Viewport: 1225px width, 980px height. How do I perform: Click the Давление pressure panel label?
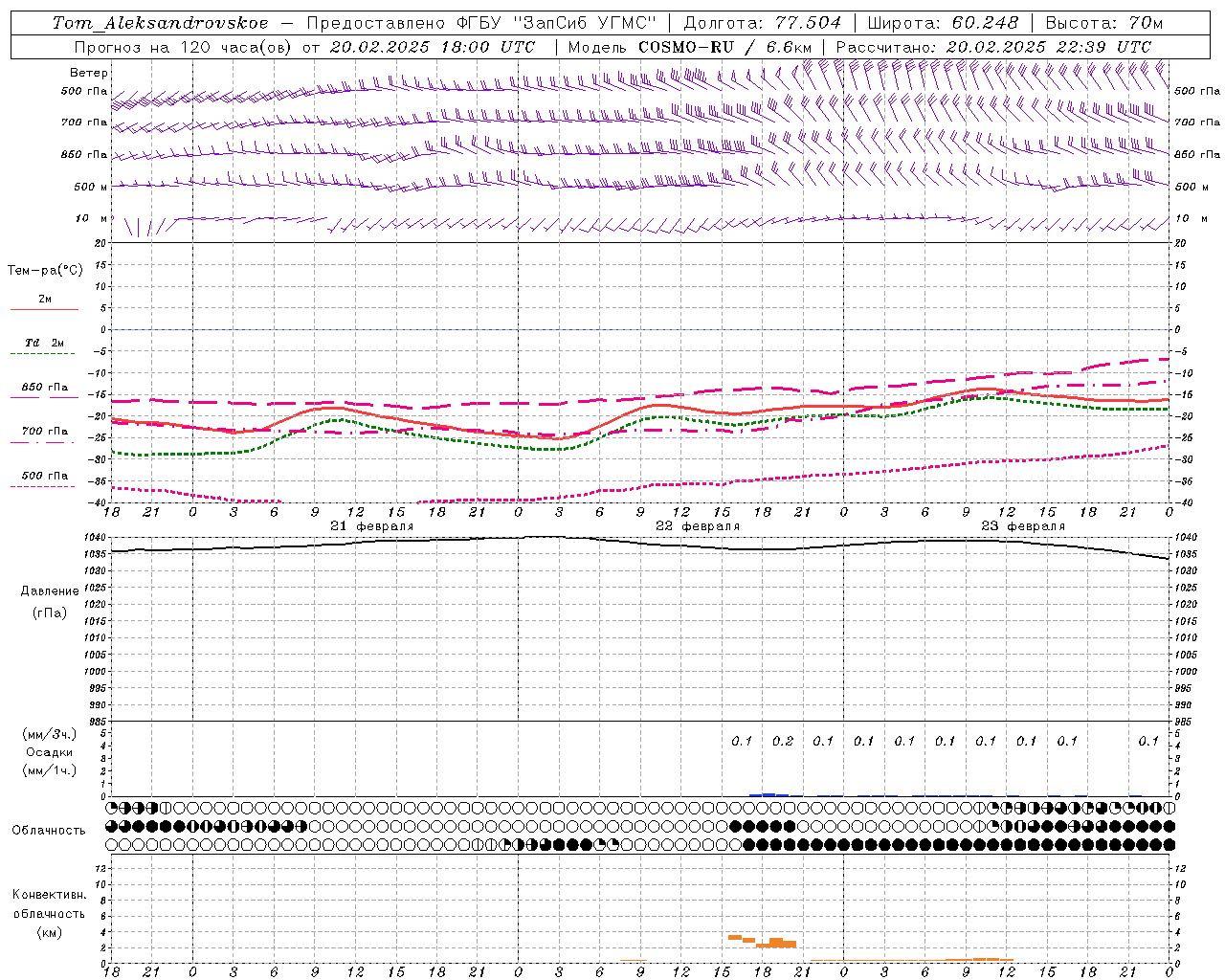(x=50, y=591)
